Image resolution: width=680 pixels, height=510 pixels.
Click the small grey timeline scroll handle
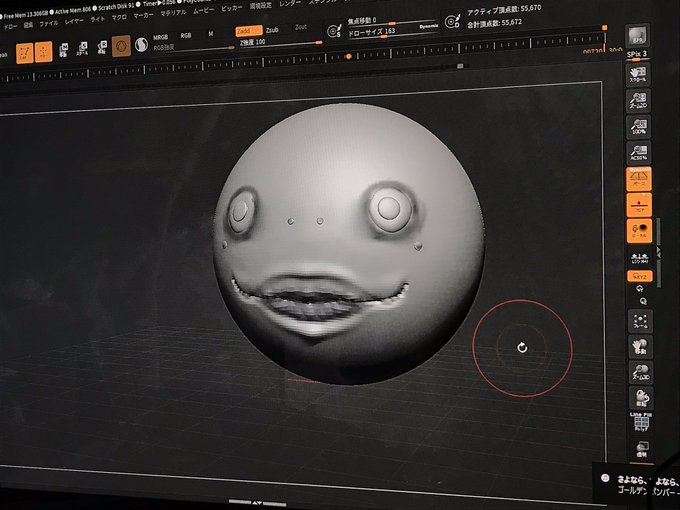460,66
